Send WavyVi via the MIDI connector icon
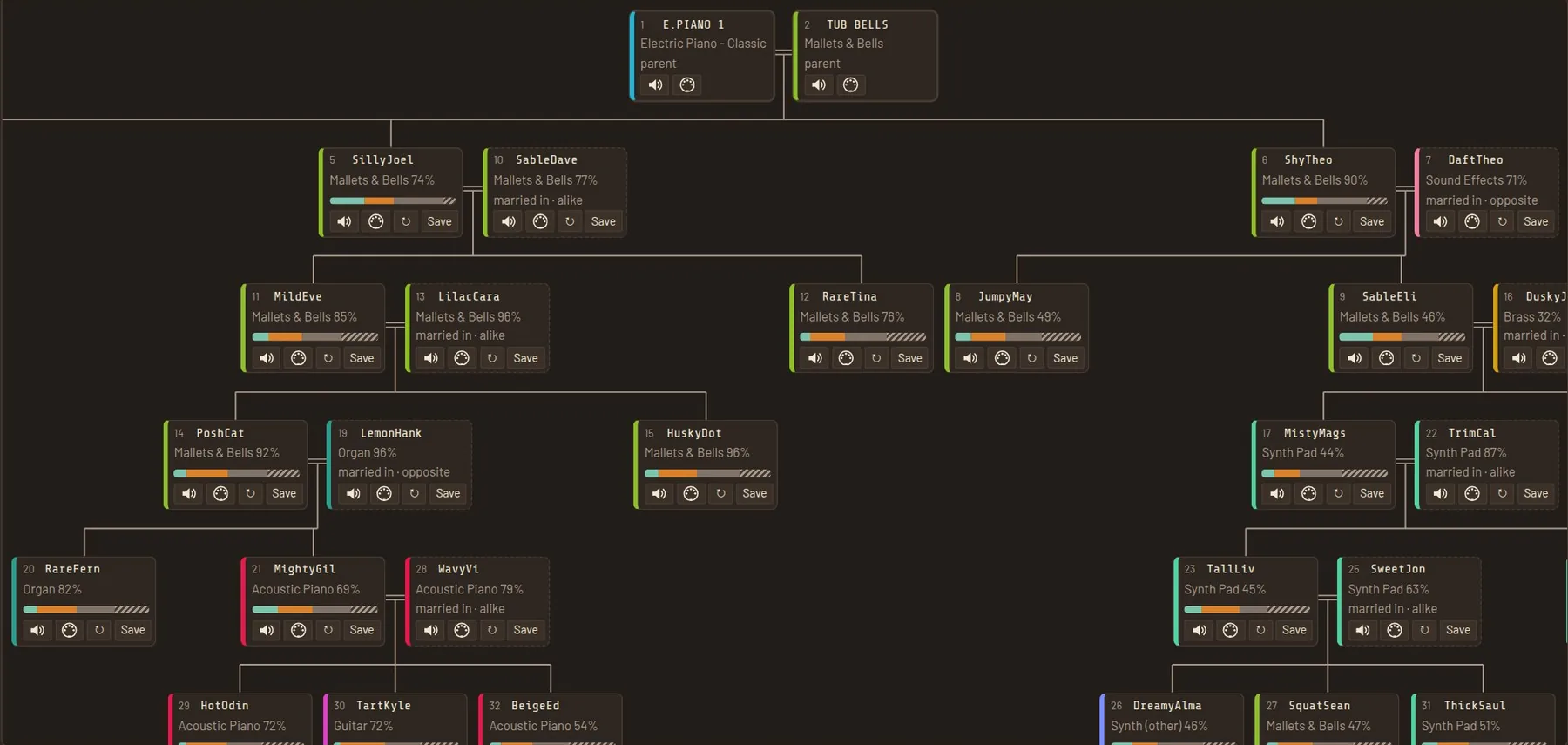 (x=462, y=630)
